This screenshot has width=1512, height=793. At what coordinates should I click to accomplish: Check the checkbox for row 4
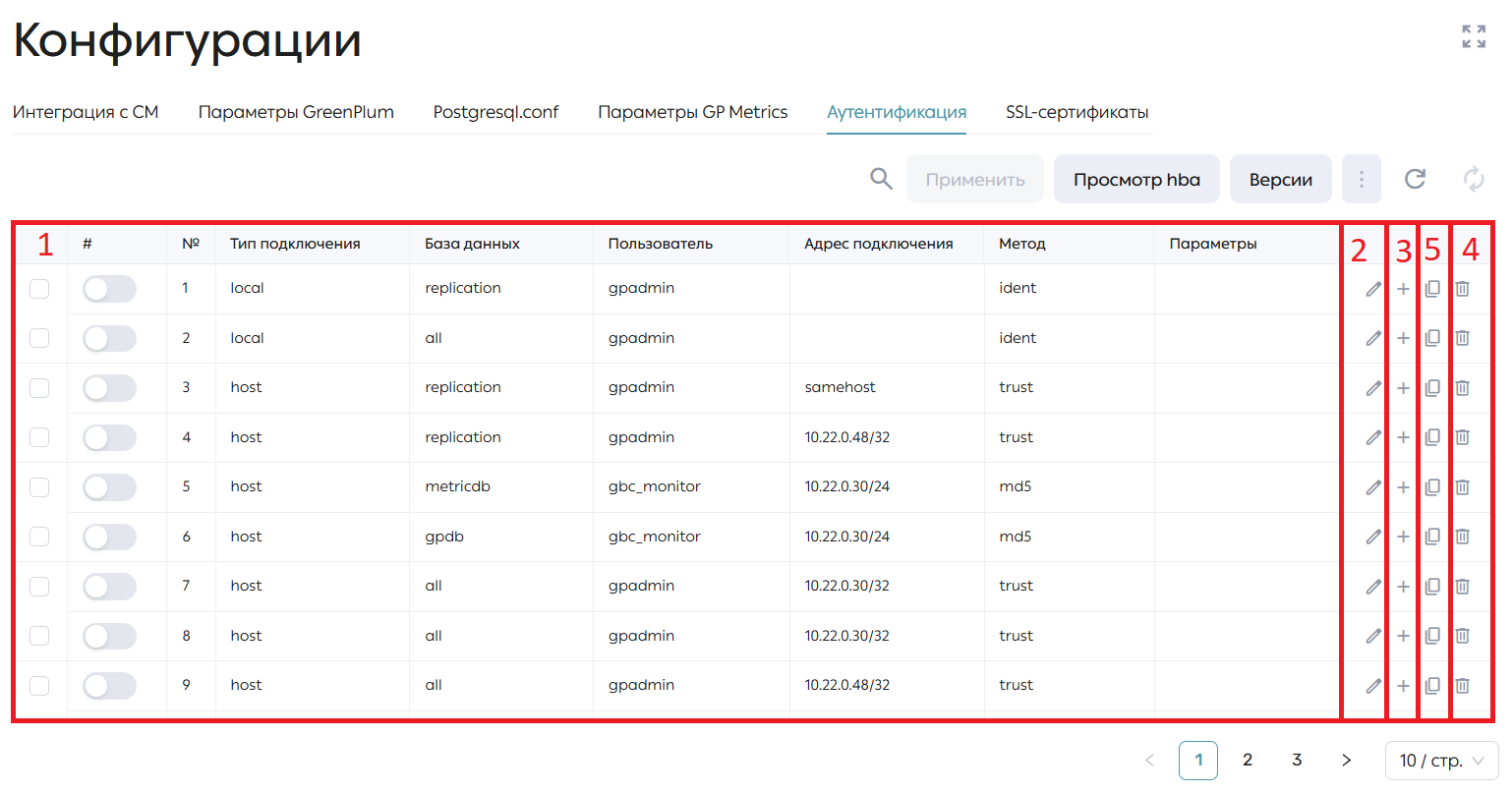(x=39, y=437)
